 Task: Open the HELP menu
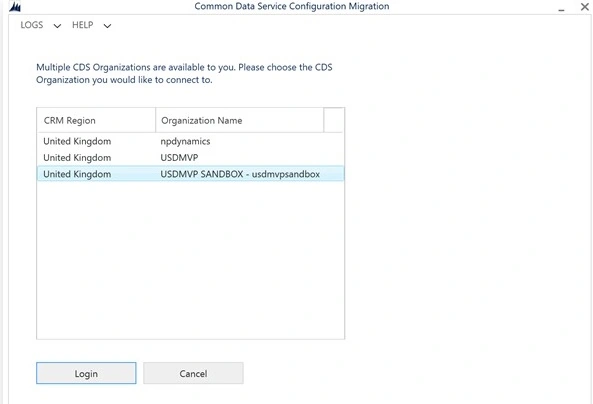[x=82, y=25]
